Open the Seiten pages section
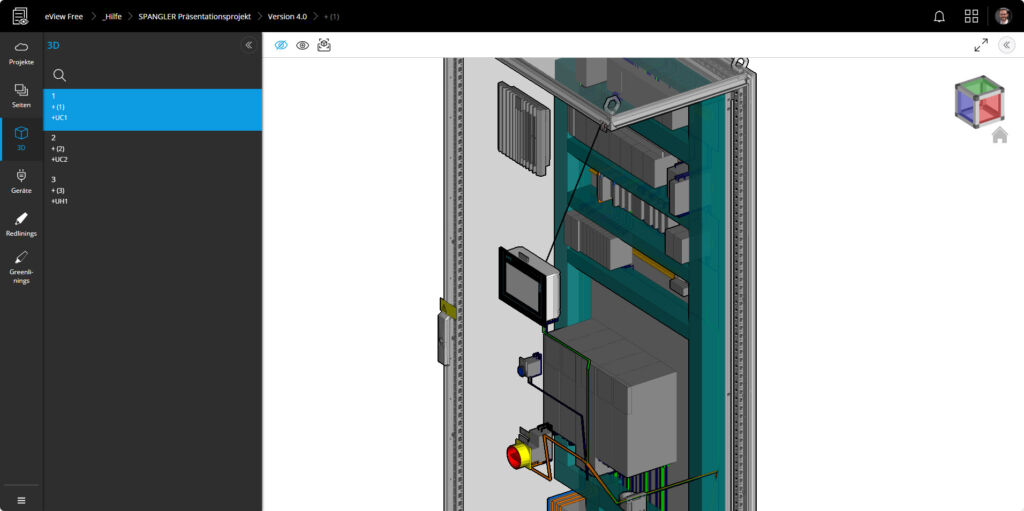The image size is (1024, 511). [x=21, y=95]
